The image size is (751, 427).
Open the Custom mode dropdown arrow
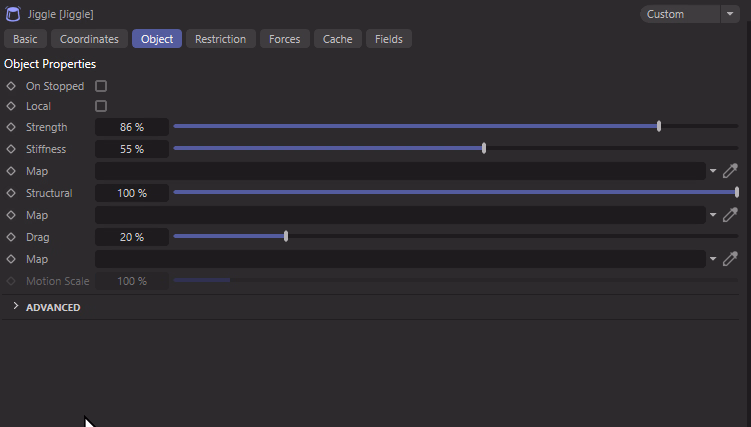point(730,14)
